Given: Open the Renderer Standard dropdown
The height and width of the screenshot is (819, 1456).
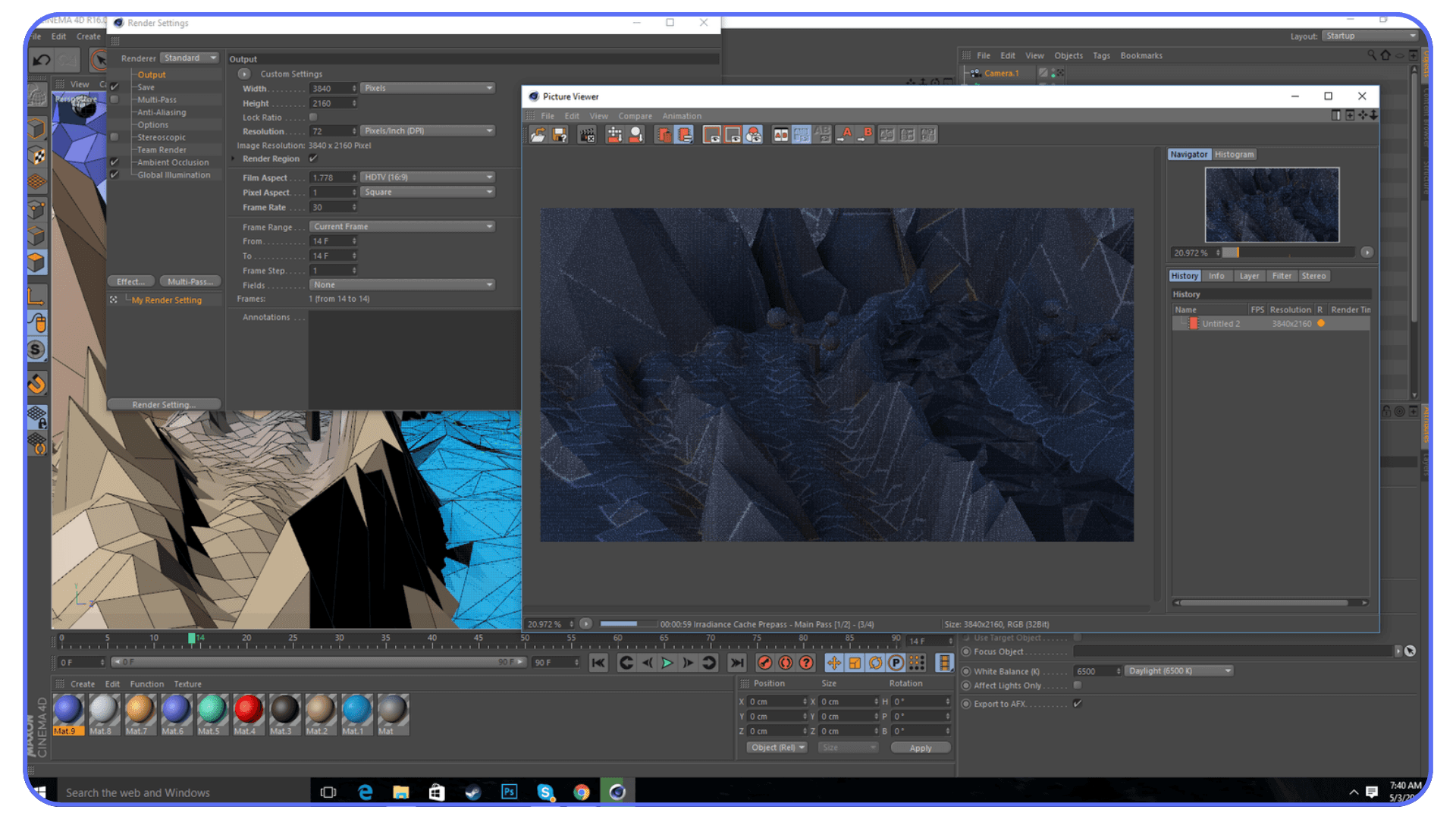Looking at the screenshot, I should [189, 58].
